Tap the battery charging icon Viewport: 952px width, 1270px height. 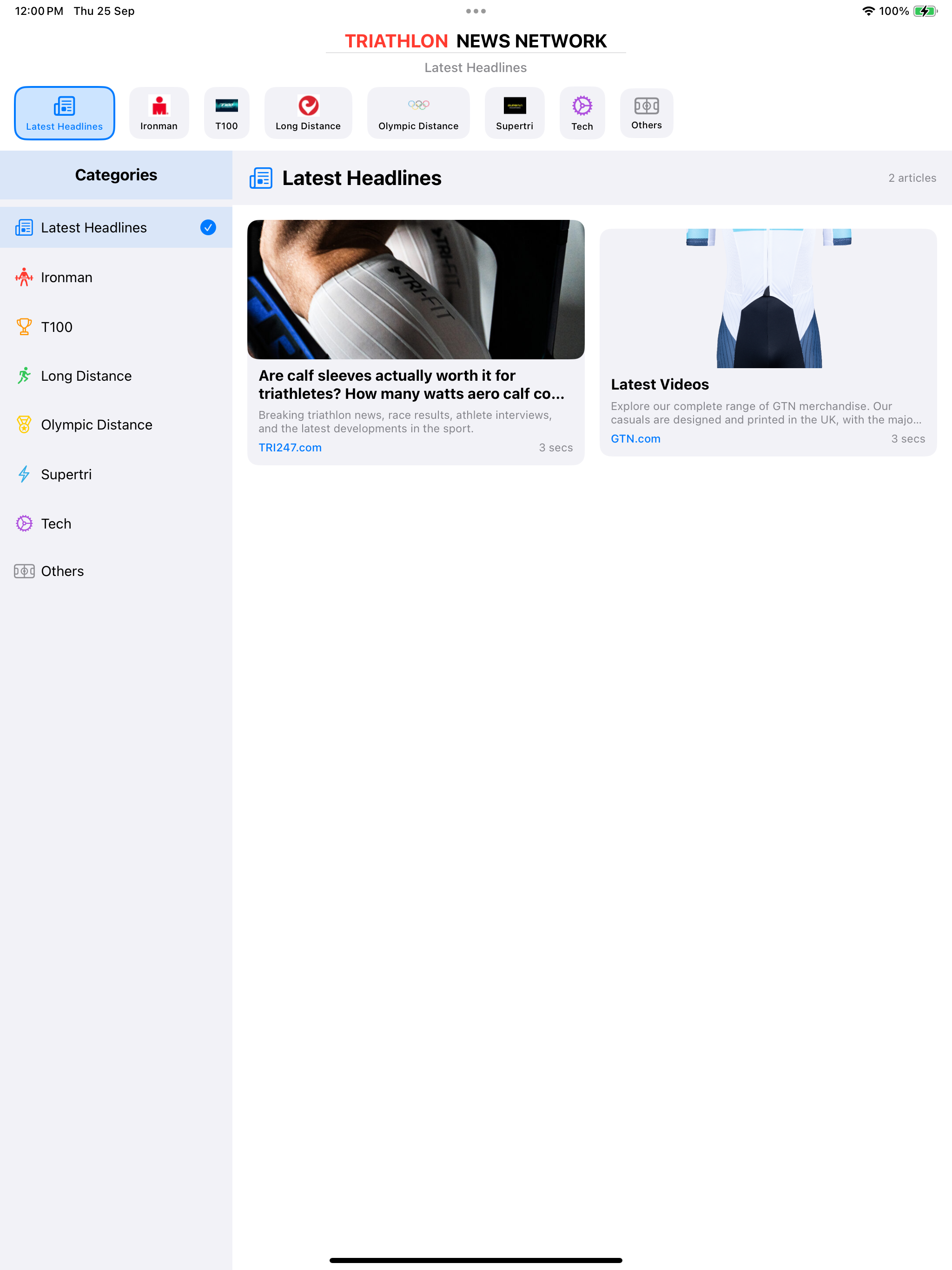click(925, 11)
